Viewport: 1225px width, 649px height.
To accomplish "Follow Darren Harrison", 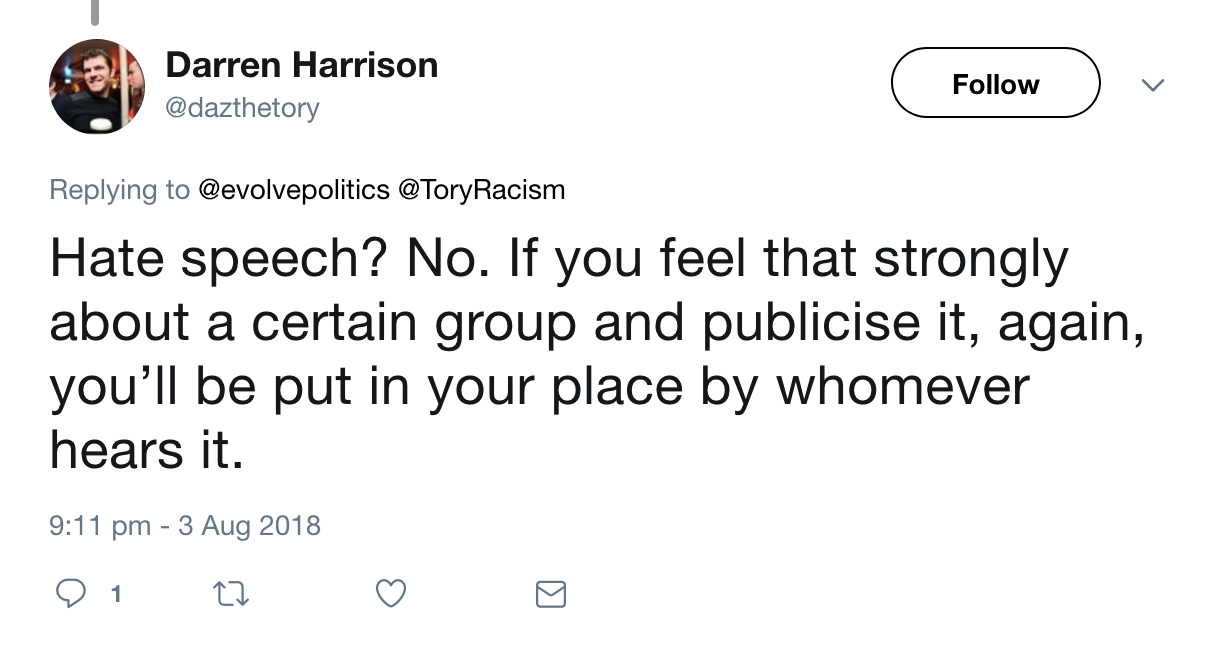I will coord(995,83).
